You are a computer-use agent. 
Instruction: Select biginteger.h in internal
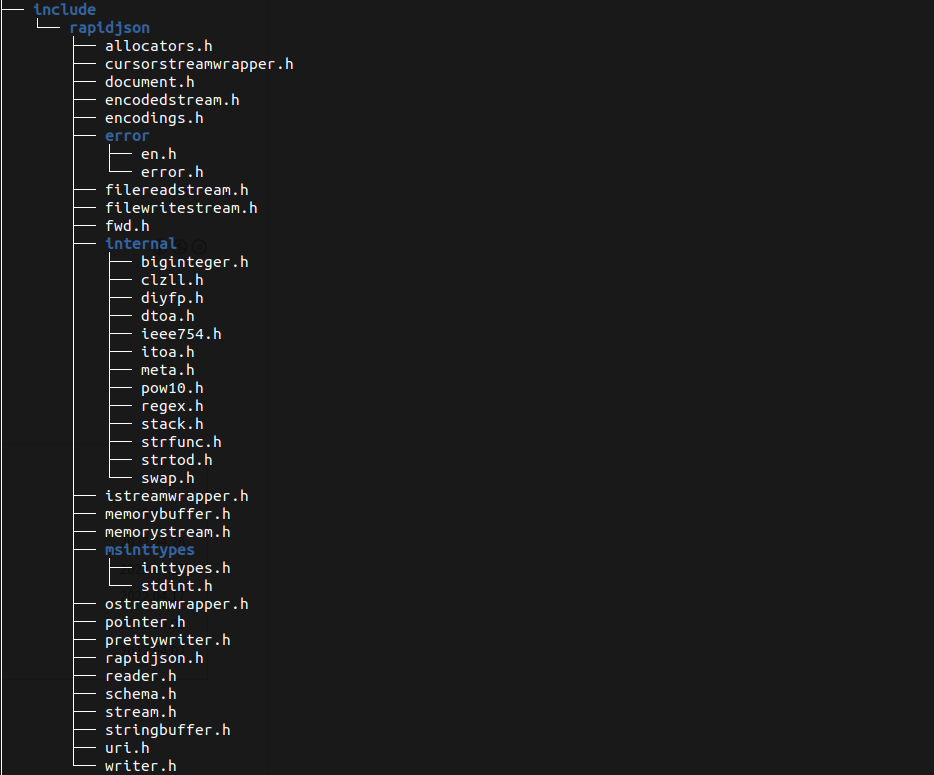click(194, 262)
